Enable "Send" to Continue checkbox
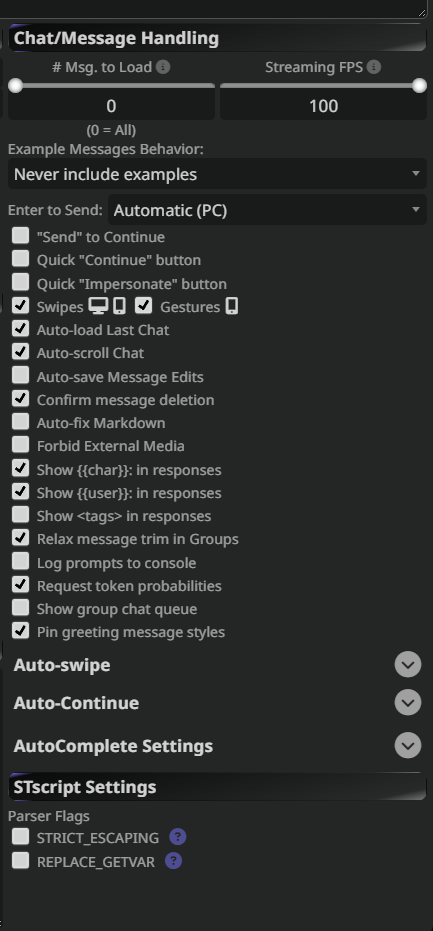This screenshot has height=931, width=433. 21,236
